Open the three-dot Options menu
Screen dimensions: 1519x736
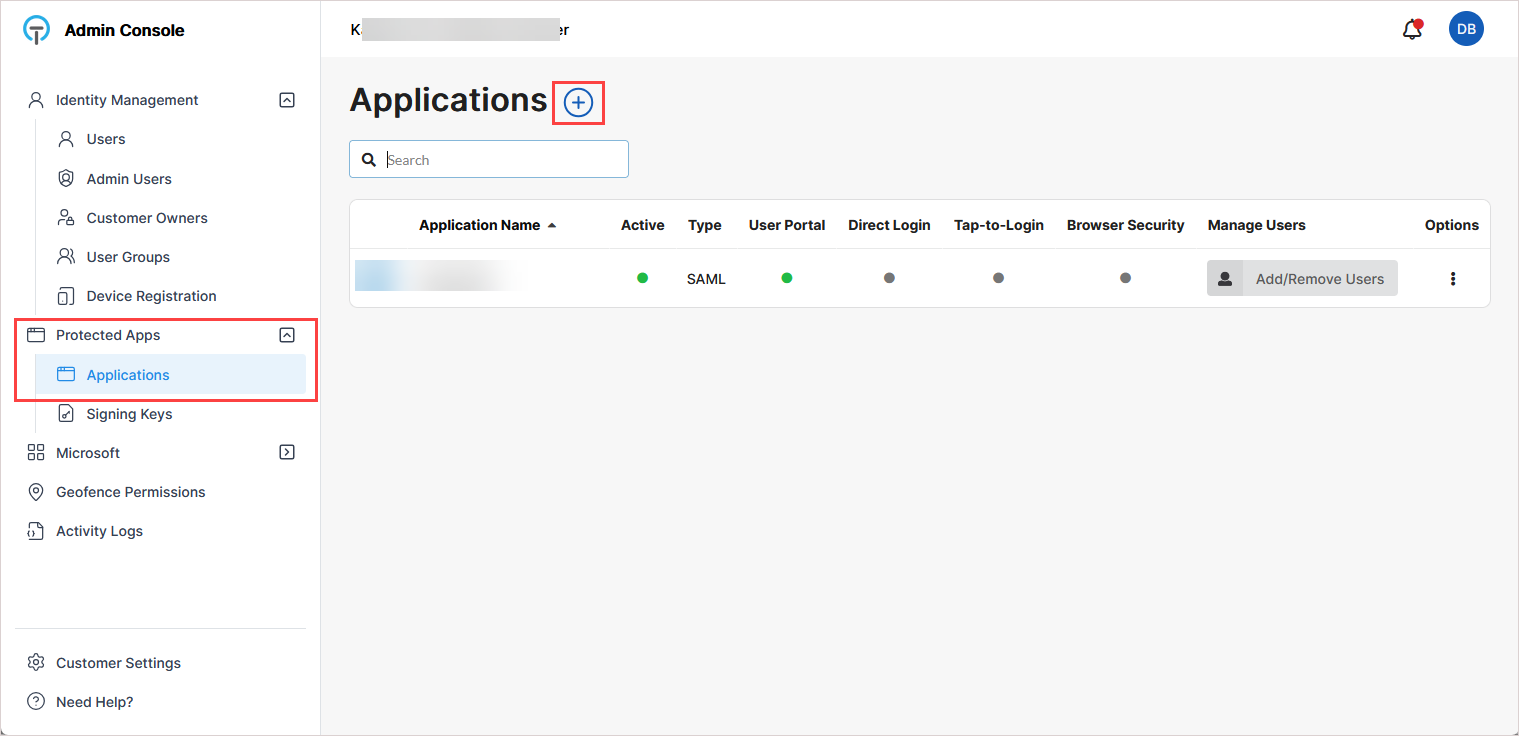pyautogui.click(x=1452, y=279)
